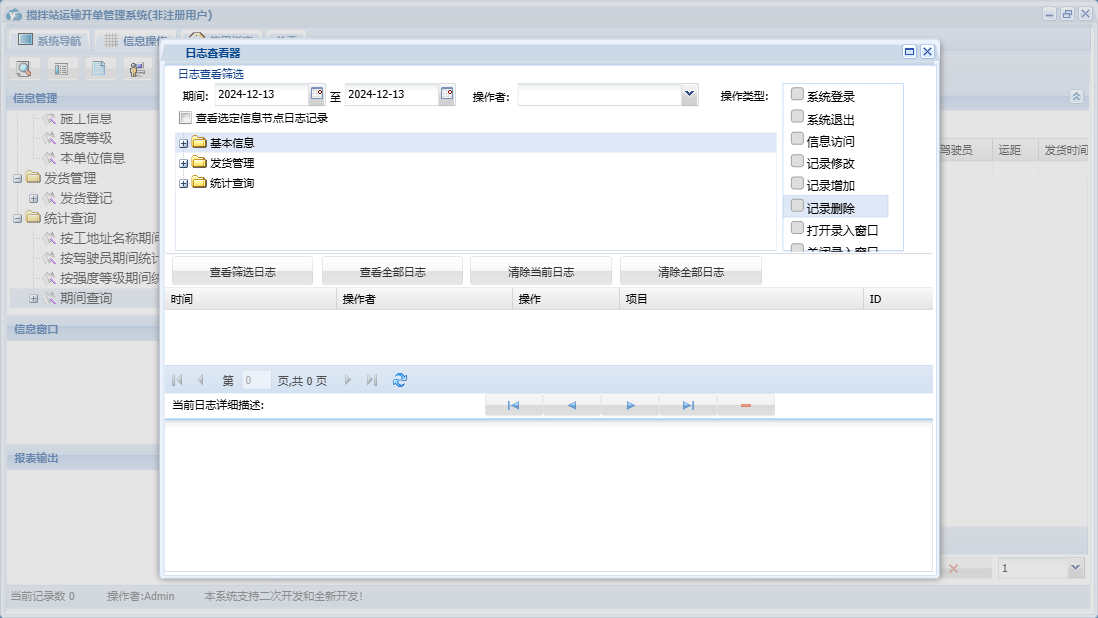Image resolution: width=1098 pixels, height=618 pixels.
Task: Click the red X icon in background window
Action: point(953,568)
